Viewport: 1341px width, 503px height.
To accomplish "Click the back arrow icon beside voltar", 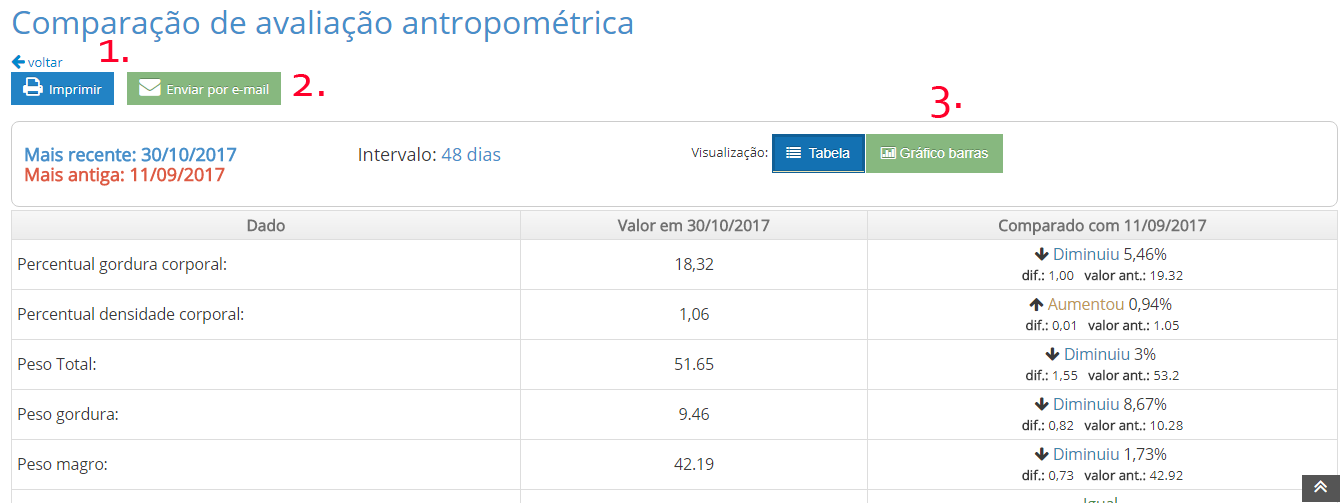I will [x=18, y=62].
